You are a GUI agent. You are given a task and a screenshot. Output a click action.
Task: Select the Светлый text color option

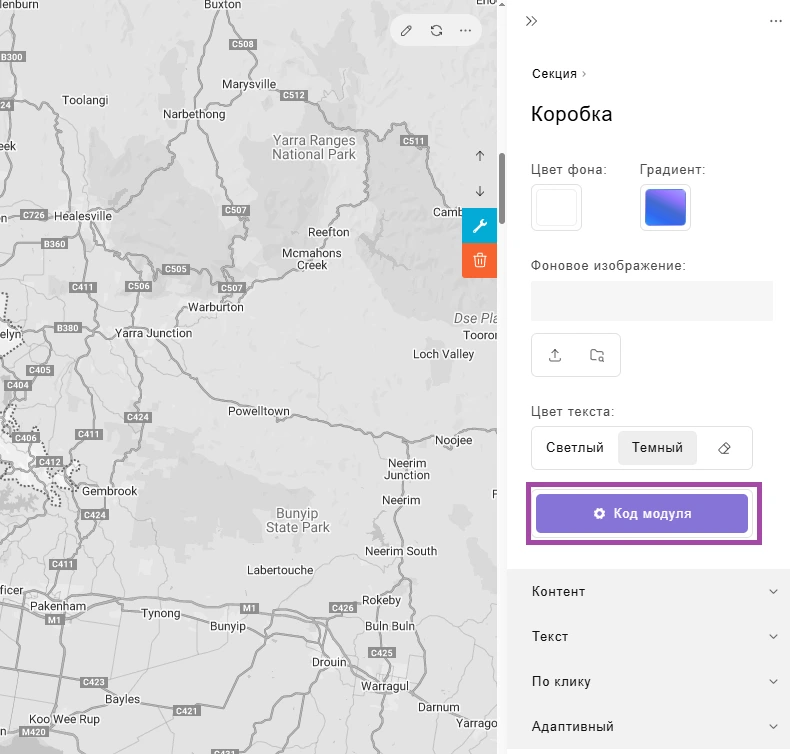tap(574, 448)
